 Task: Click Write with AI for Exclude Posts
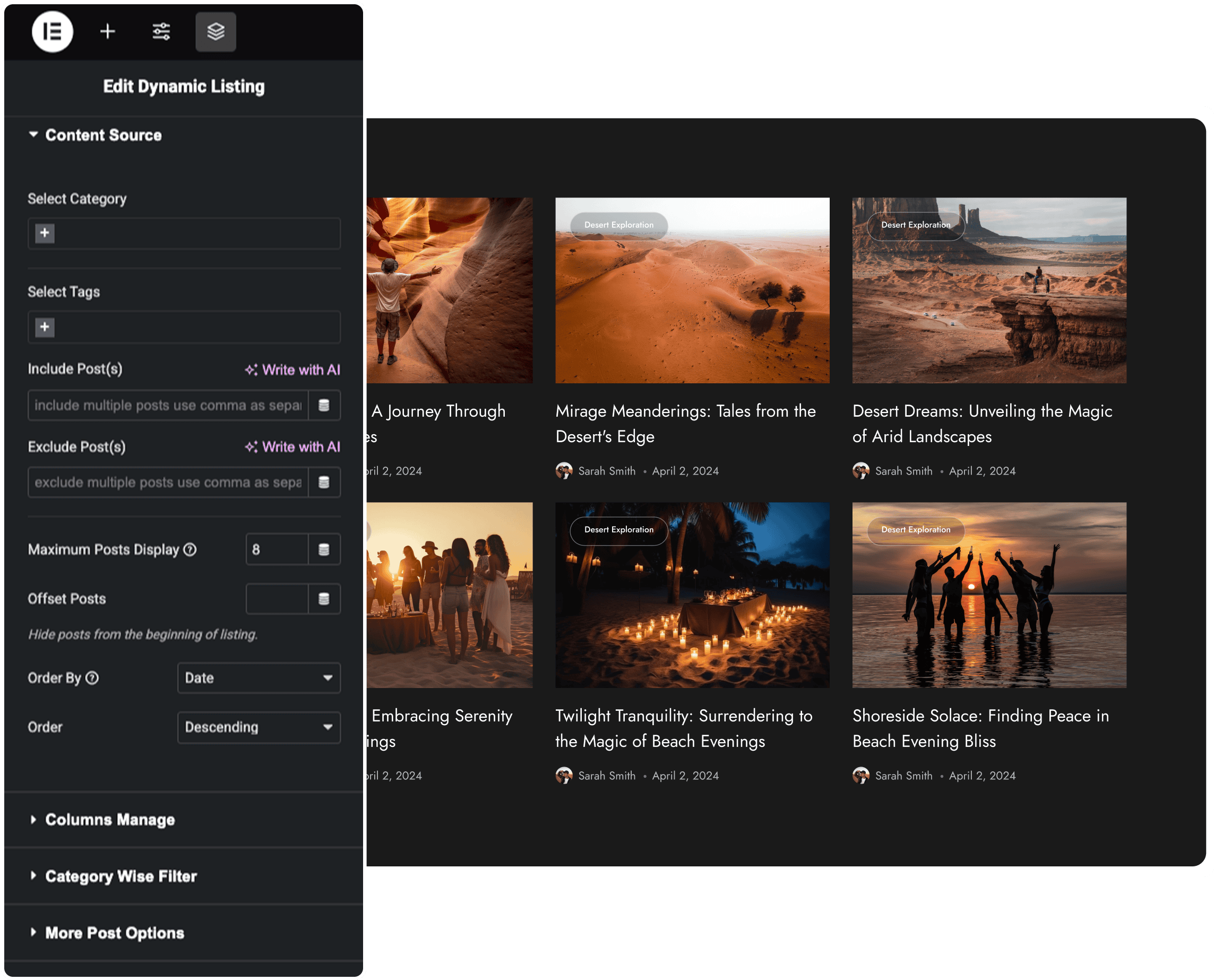pyautogui.click(x=292, y=446)
